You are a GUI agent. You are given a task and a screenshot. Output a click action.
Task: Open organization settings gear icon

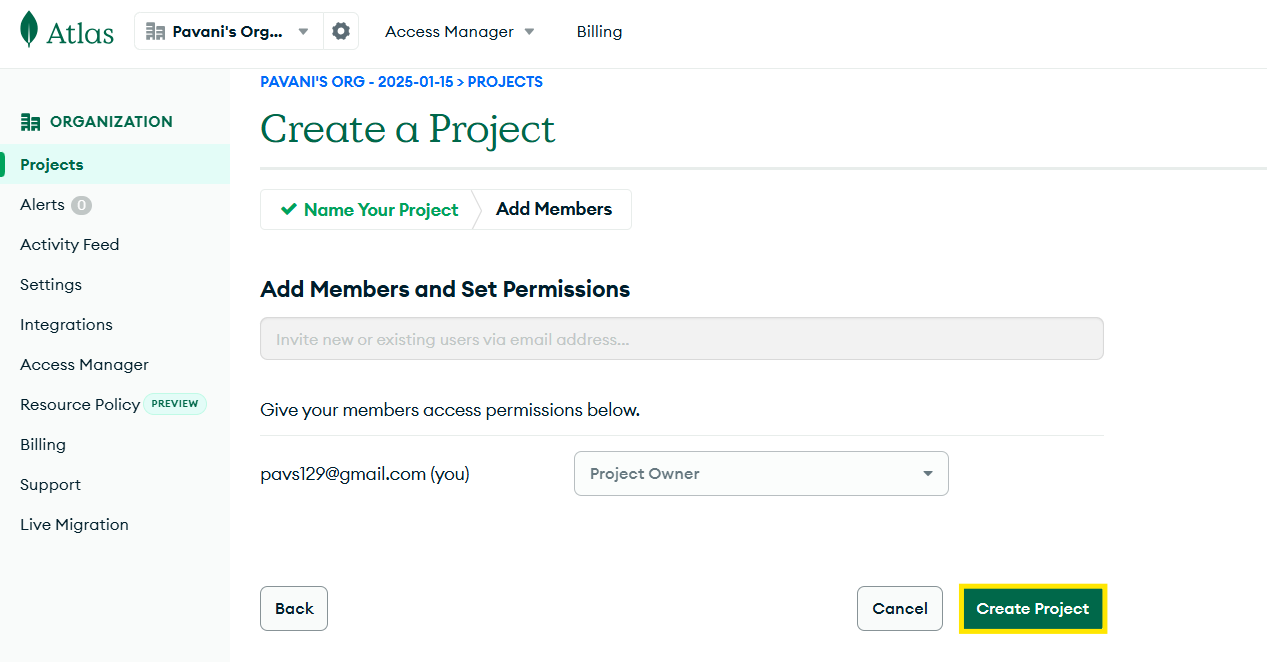click(x=341, y=31)
